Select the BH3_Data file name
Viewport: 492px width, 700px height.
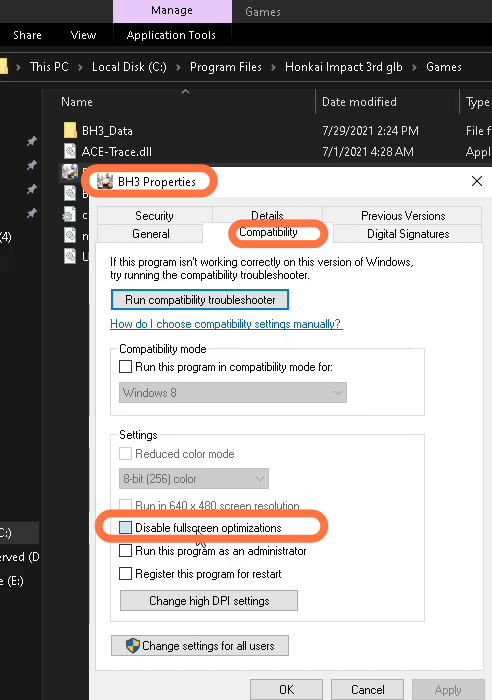point(107,131)
